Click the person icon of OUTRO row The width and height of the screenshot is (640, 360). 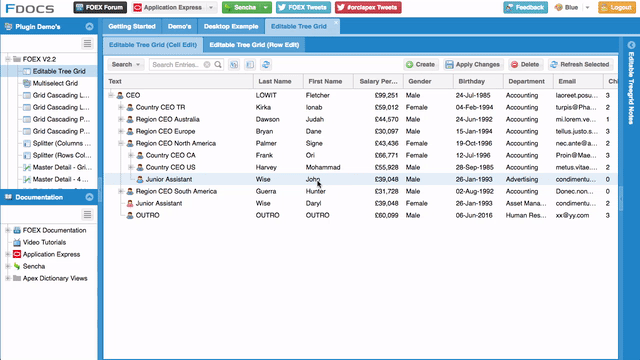pos(130,216)
